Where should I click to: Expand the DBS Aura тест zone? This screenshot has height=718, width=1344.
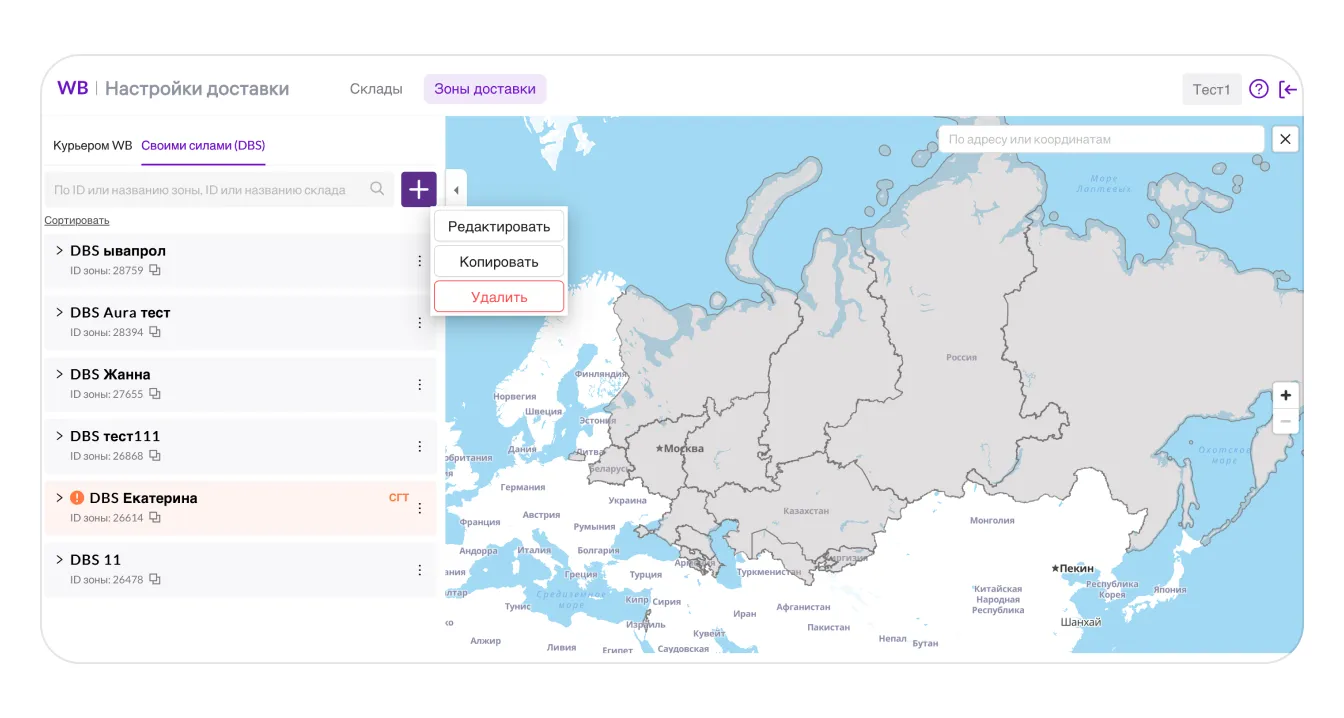[59, 313]
